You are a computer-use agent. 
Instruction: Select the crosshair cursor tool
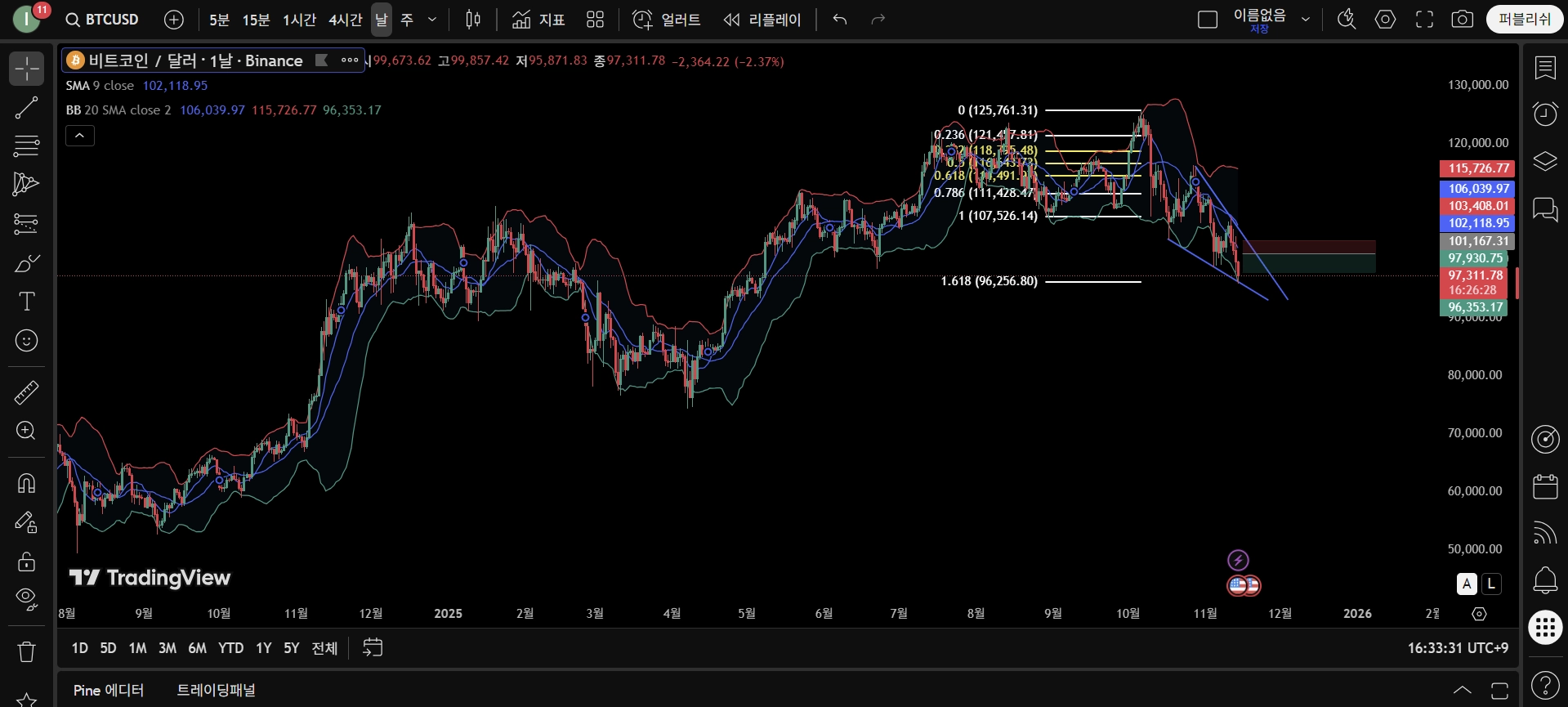click(x=26, y=69)
